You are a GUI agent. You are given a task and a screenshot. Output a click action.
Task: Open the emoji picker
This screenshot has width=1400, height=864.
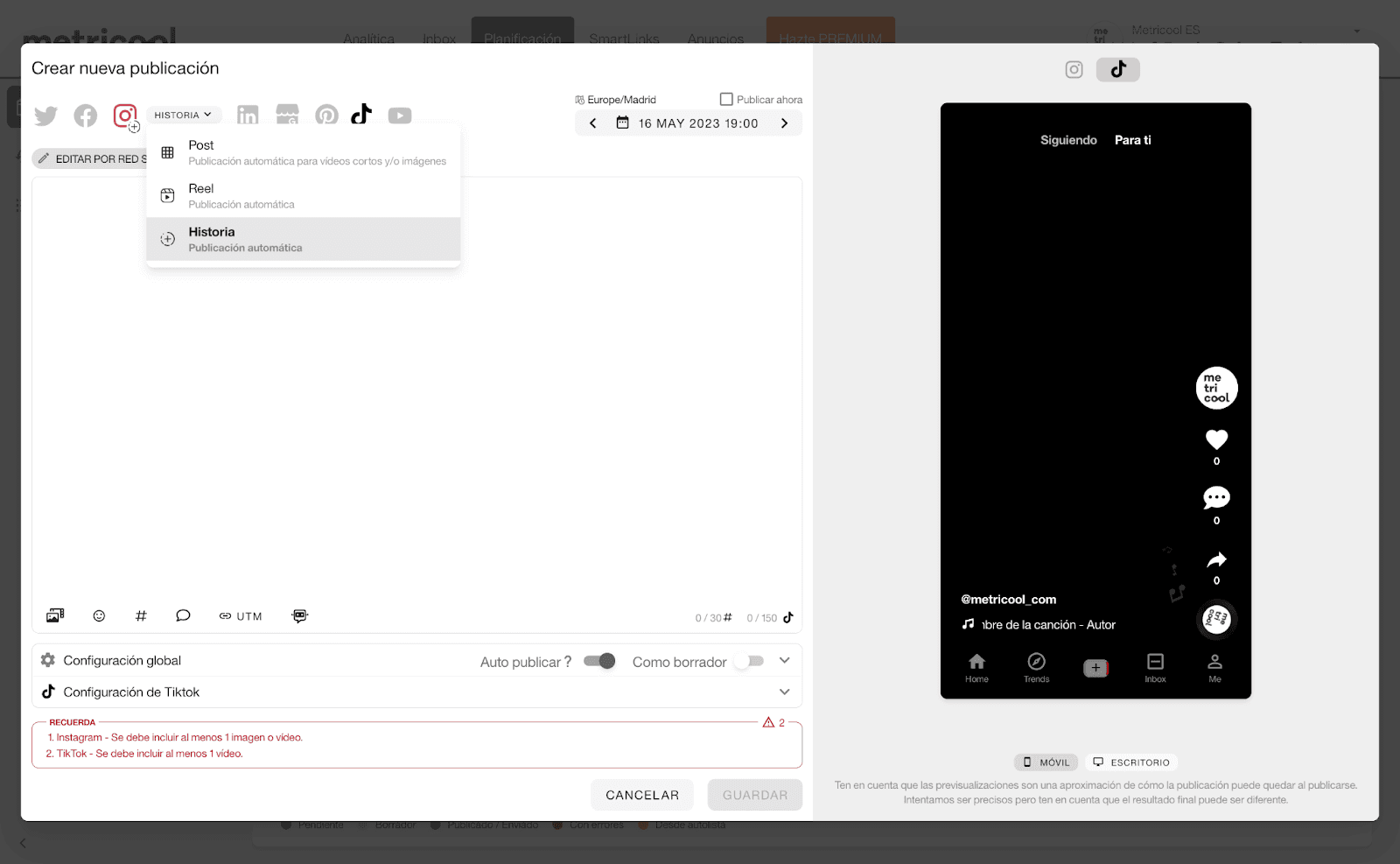point(99,616)
